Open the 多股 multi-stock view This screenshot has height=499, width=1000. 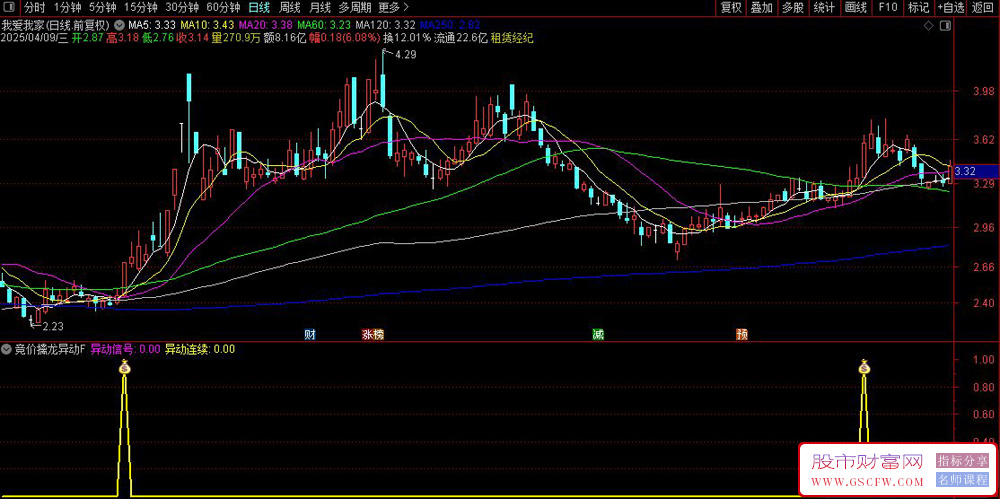(793, 8)
